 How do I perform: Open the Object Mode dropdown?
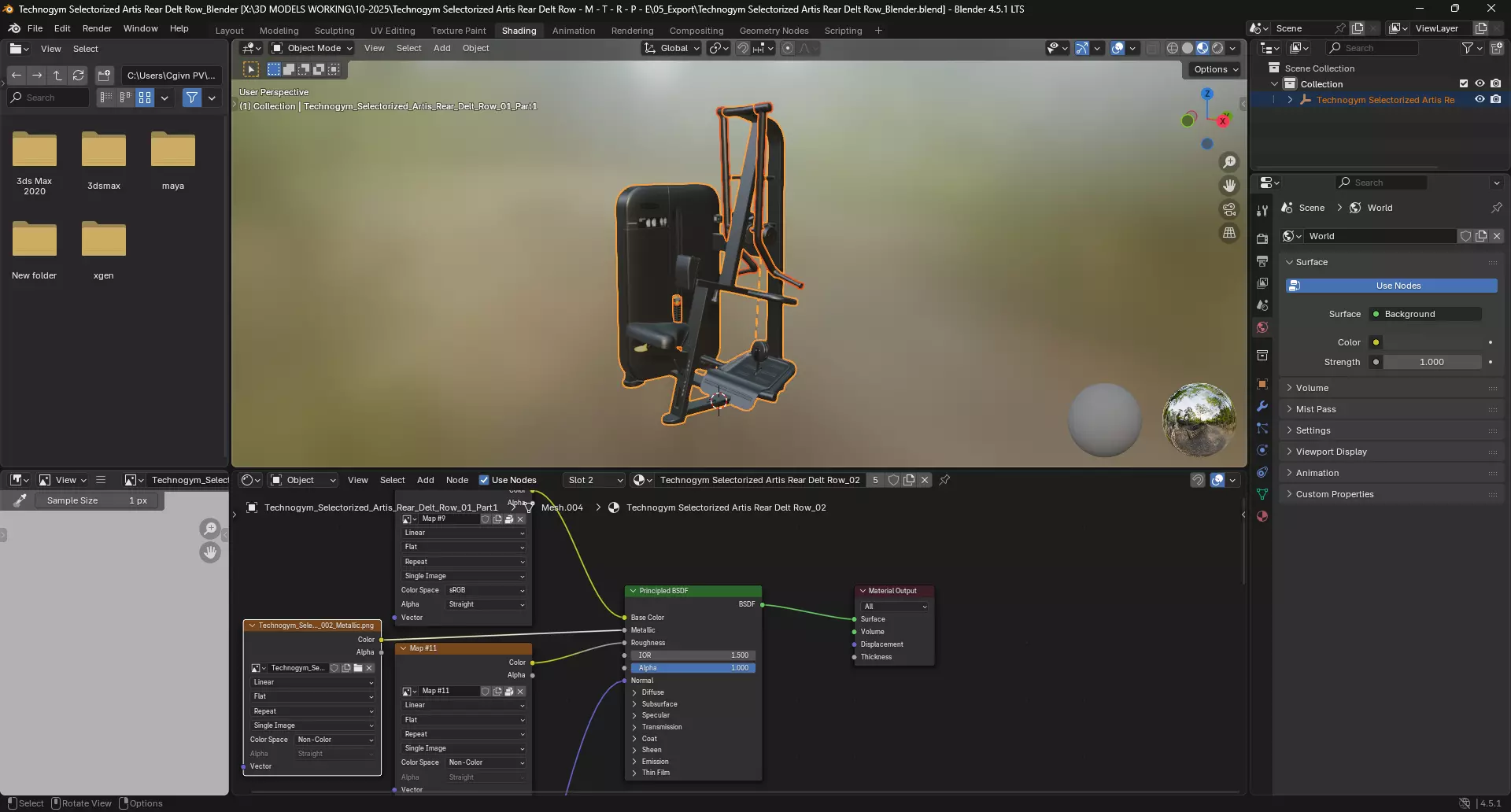(x=312, y=48)
